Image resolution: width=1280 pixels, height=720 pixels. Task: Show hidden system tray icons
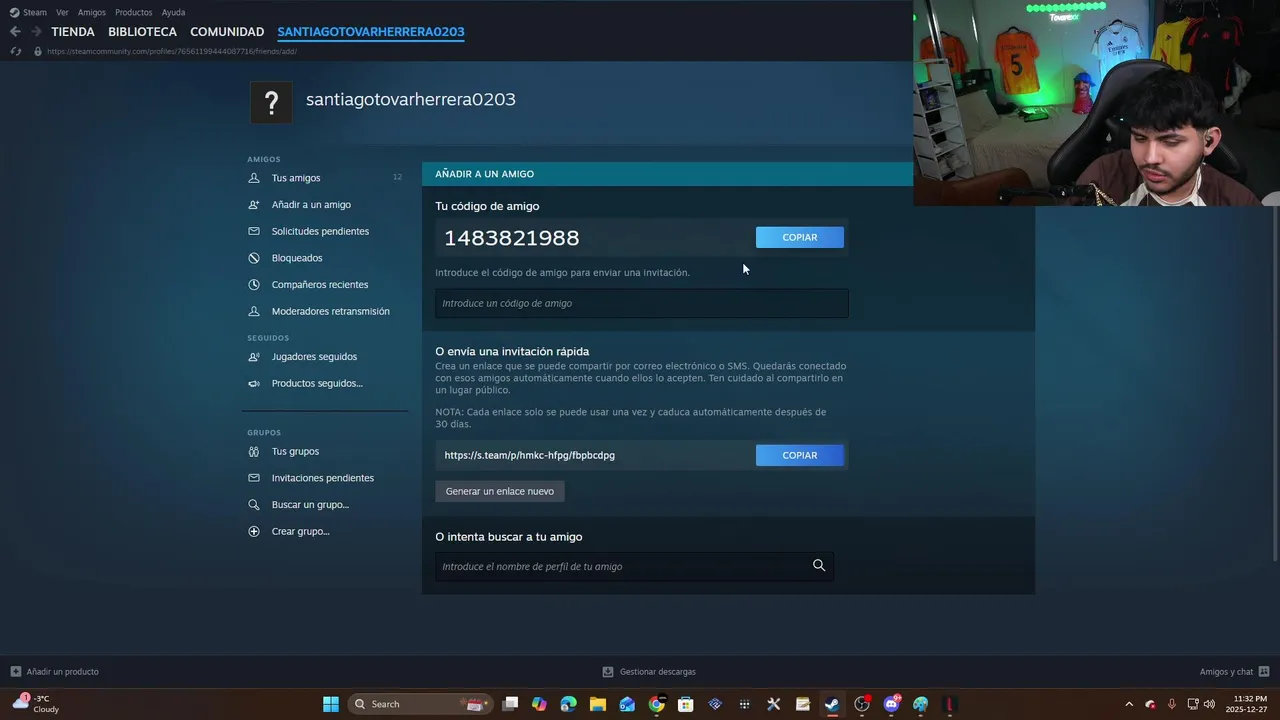pyautogui.click(x=1129, y=704)
